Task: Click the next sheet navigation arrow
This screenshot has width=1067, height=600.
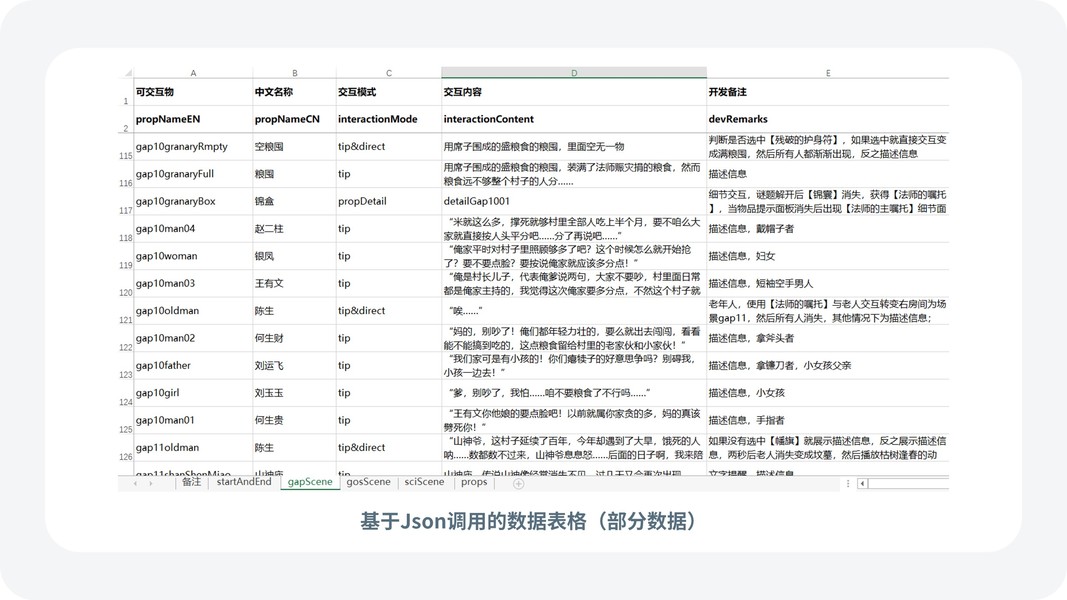Action: [x=150, y=483]
